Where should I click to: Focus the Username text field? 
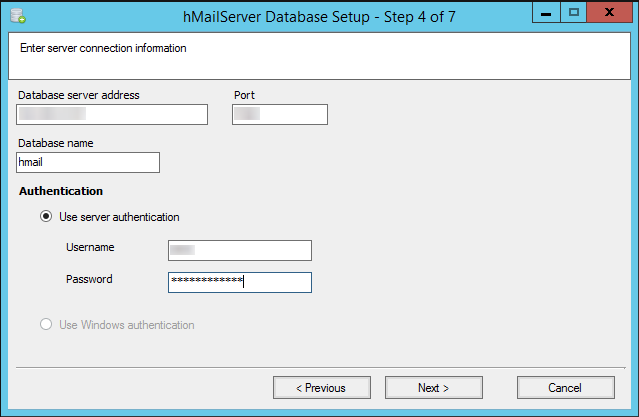pyautogui.click(x=240, y=250)
